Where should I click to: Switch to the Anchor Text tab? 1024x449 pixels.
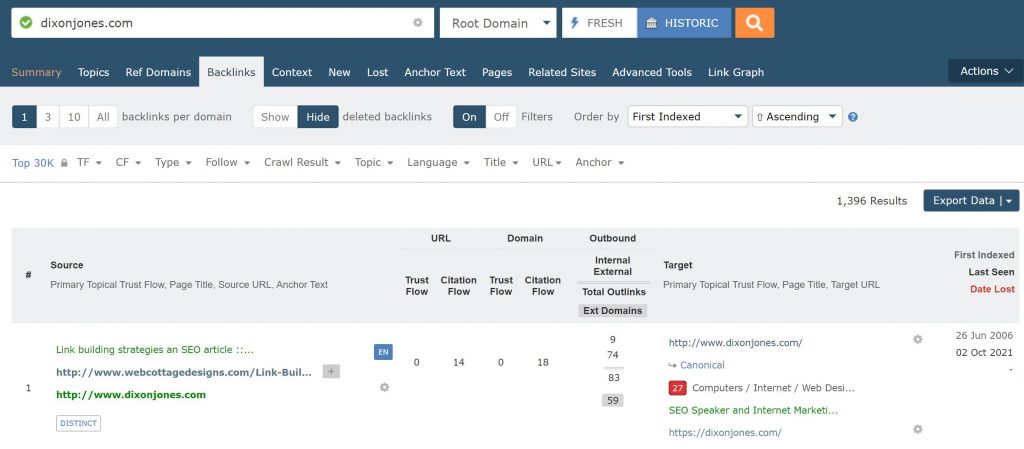tap(435, 72)
